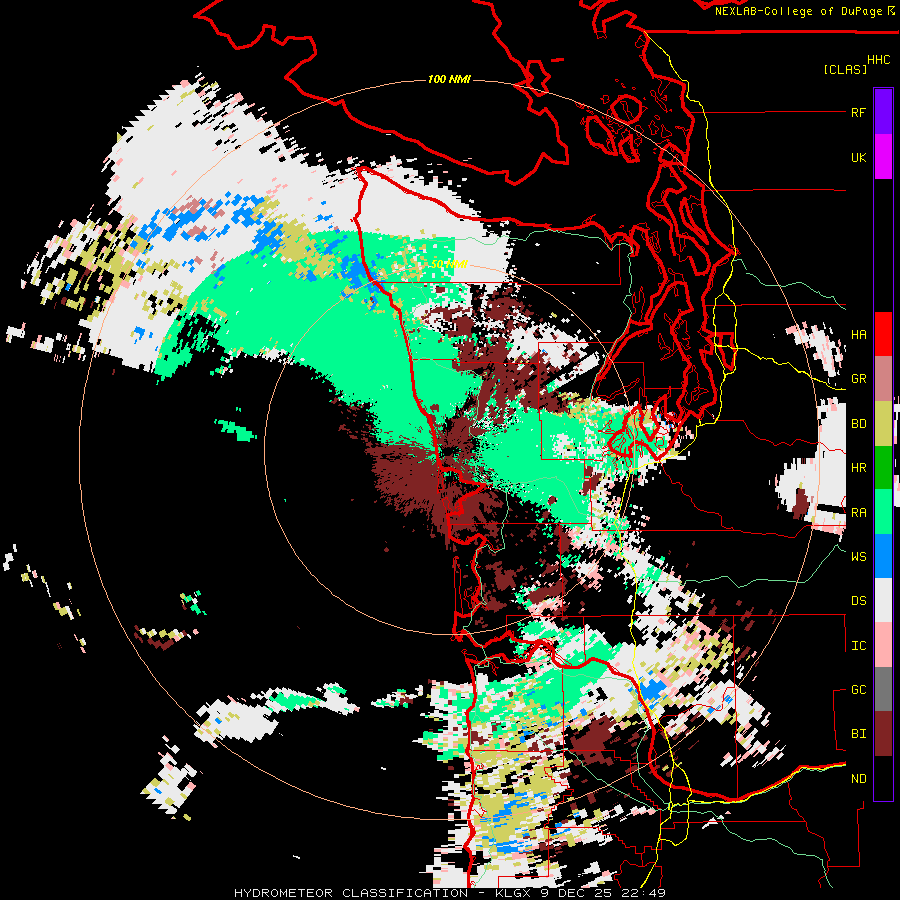Screen dimensions: 900x900
Task: Select the GC gray legend swatch
Action: click(x=883, y=689)
